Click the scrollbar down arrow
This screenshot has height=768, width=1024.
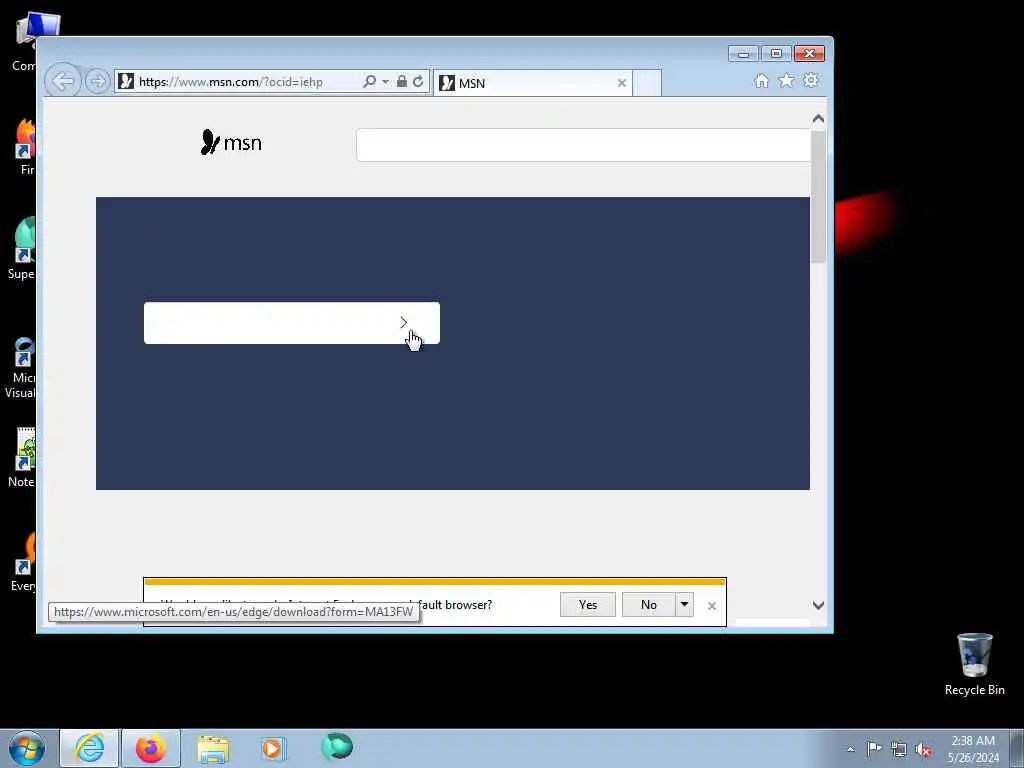pos(818,605)
